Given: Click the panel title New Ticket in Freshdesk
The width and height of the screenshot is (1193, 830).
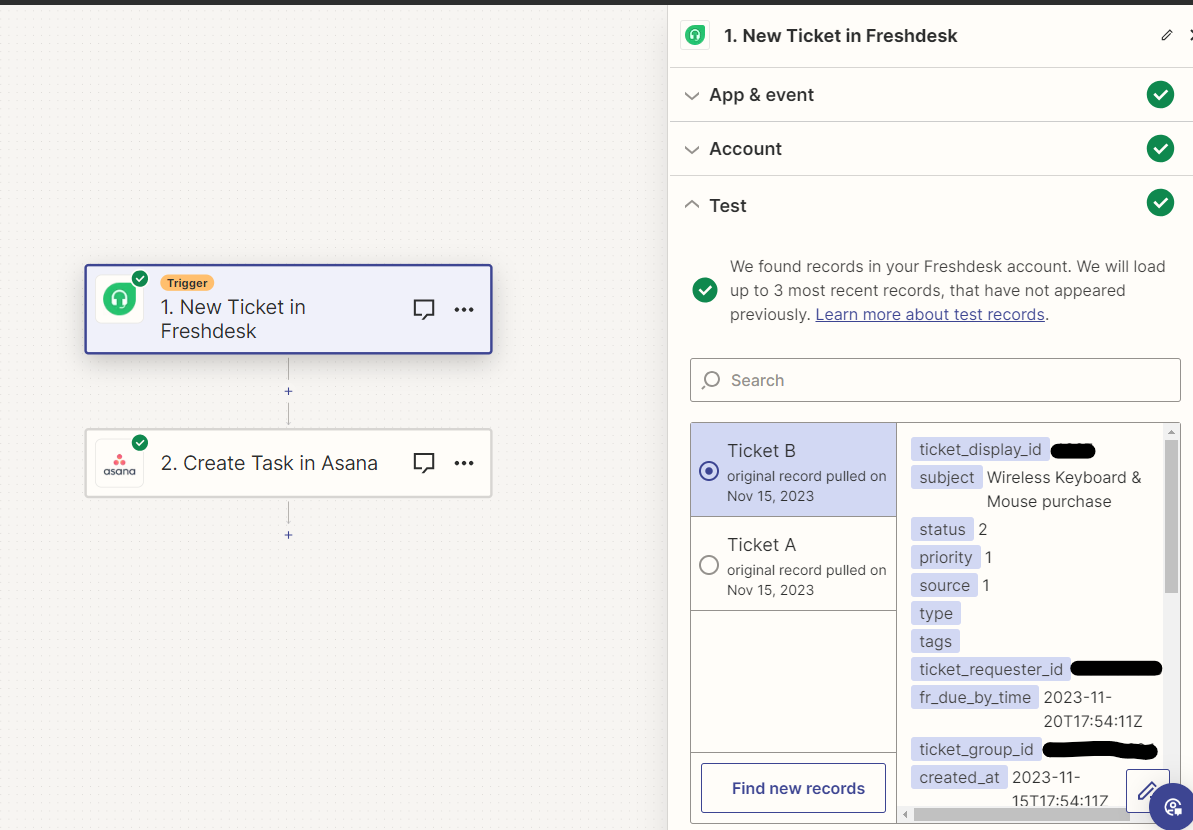Looking at the screenshot, I should point(841,36).
